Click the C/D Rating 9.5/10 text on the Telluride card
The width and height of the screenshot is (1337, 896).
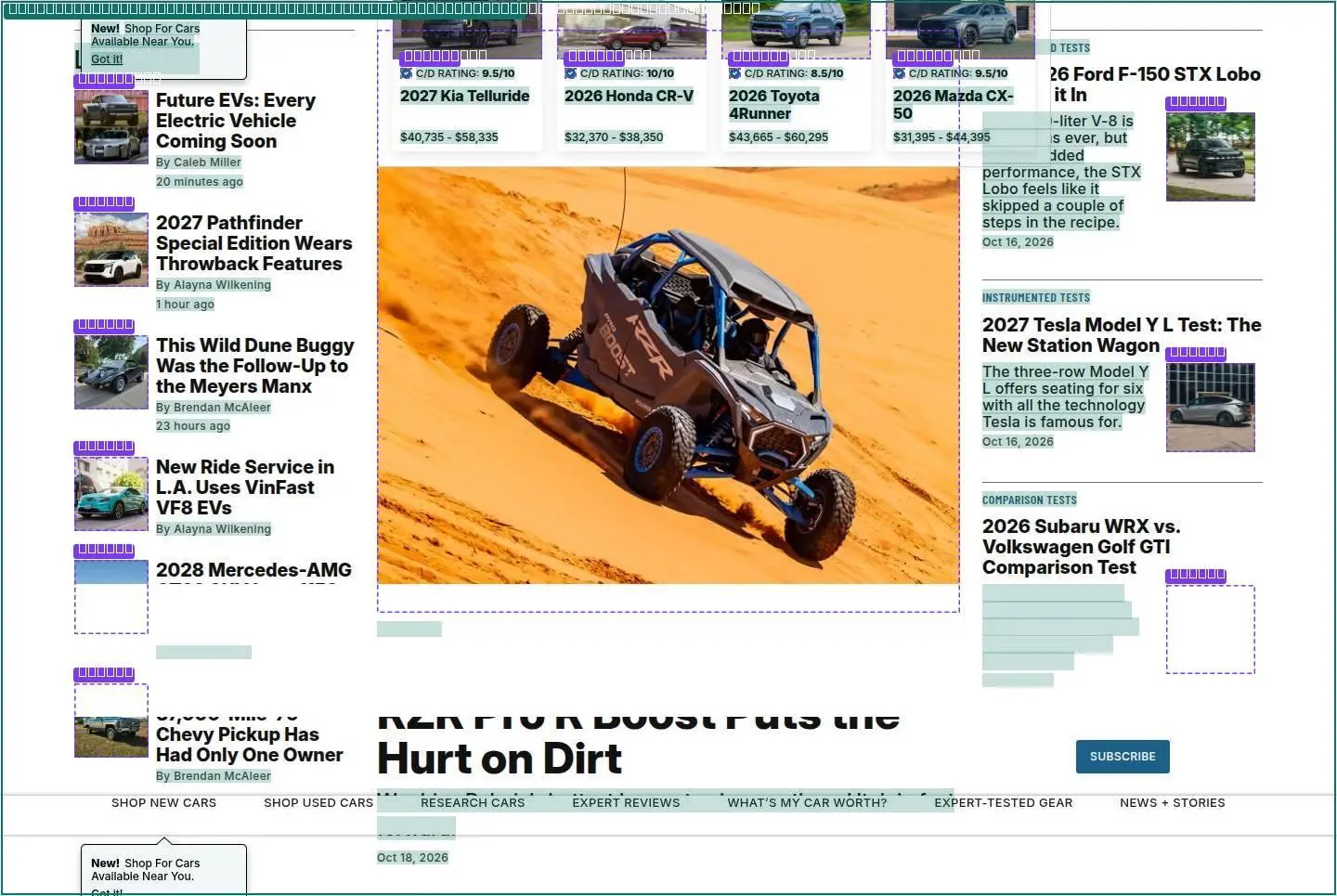click(x=465, y=73)
